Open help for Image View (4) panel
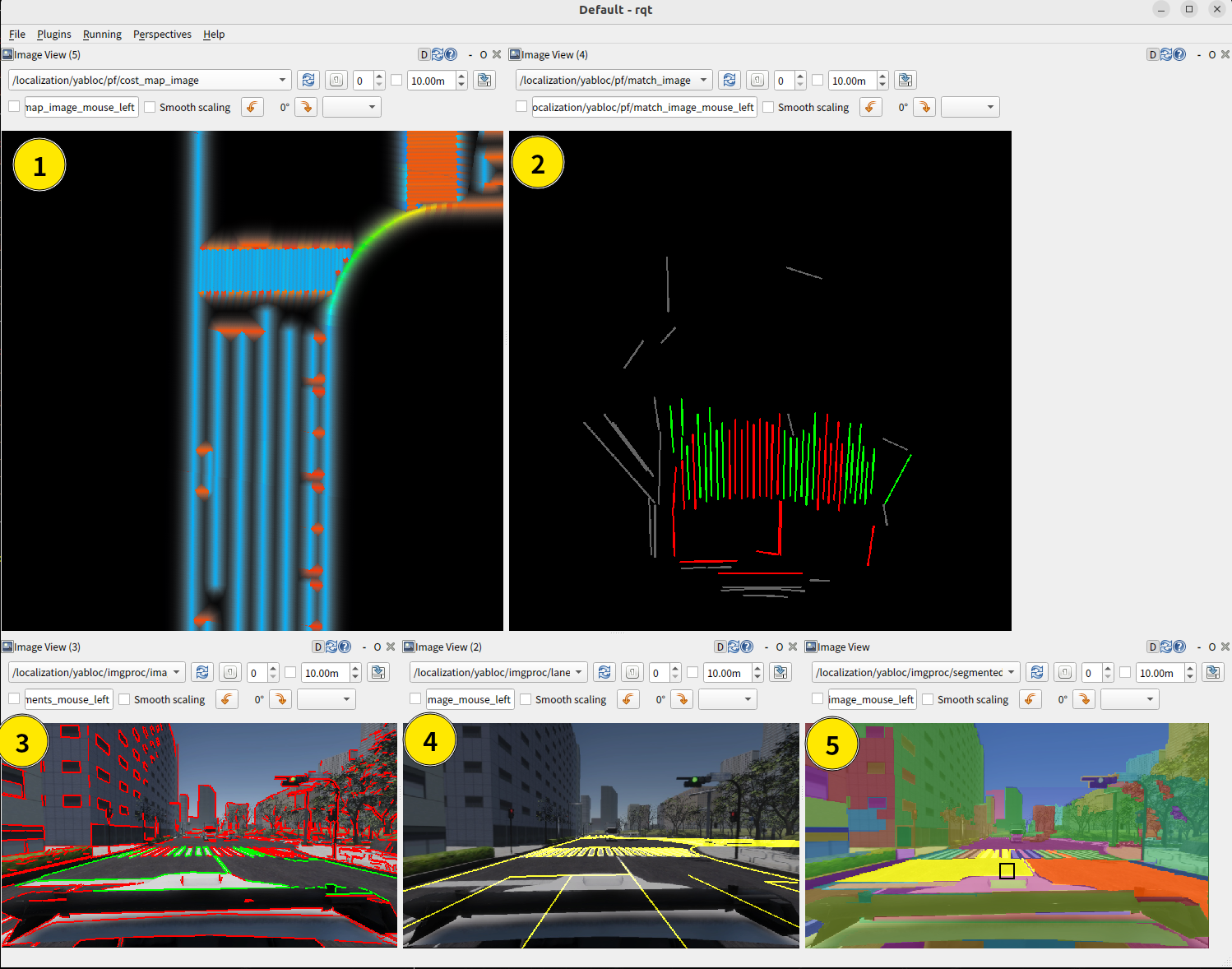The image size is (1232, 969). point(1179,54)
